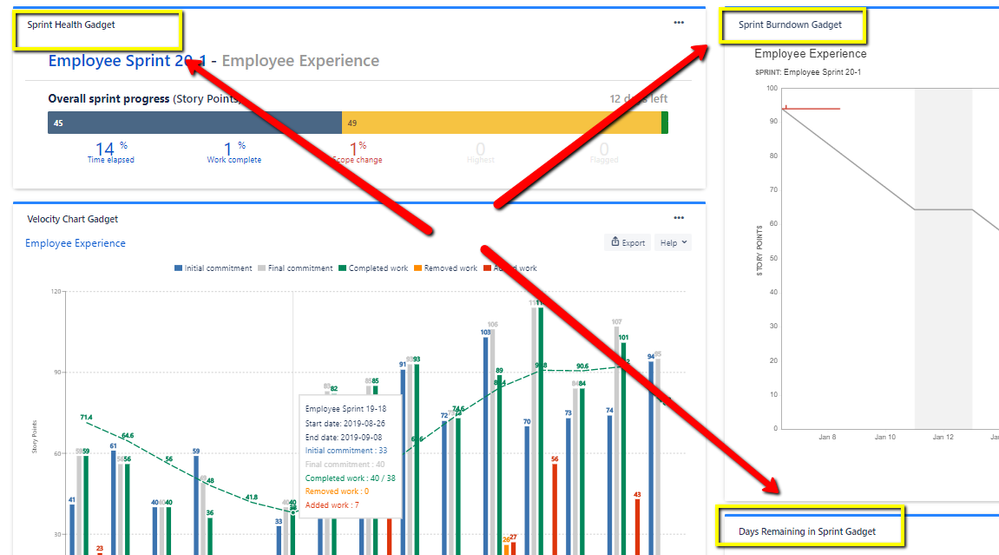The width and height of the screenshot is (999, 555).
Task: Select the green bar labeled 89
Action: [500, 465]
